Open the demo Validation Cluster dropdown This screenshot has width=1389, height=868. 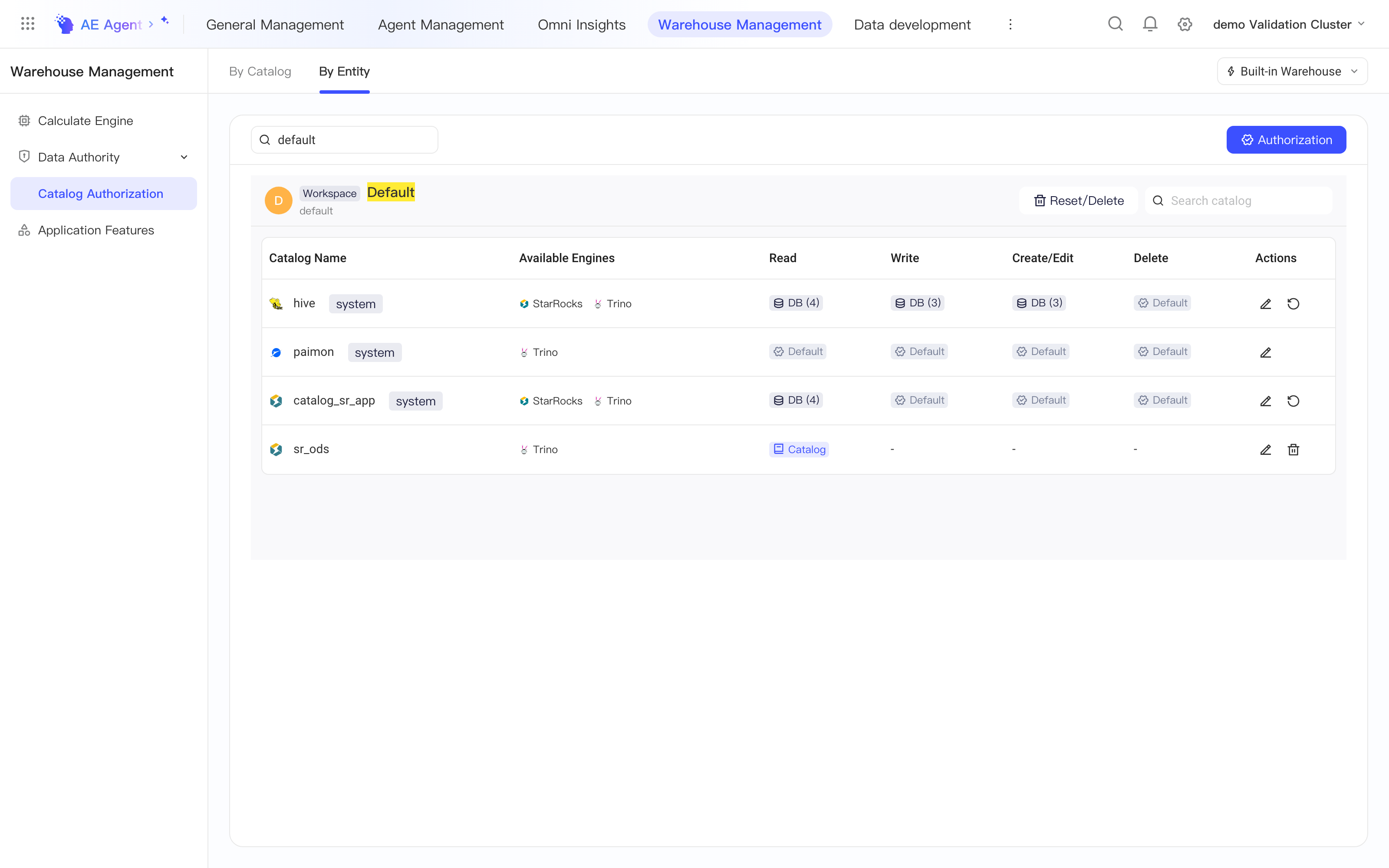pos(1289,24)
